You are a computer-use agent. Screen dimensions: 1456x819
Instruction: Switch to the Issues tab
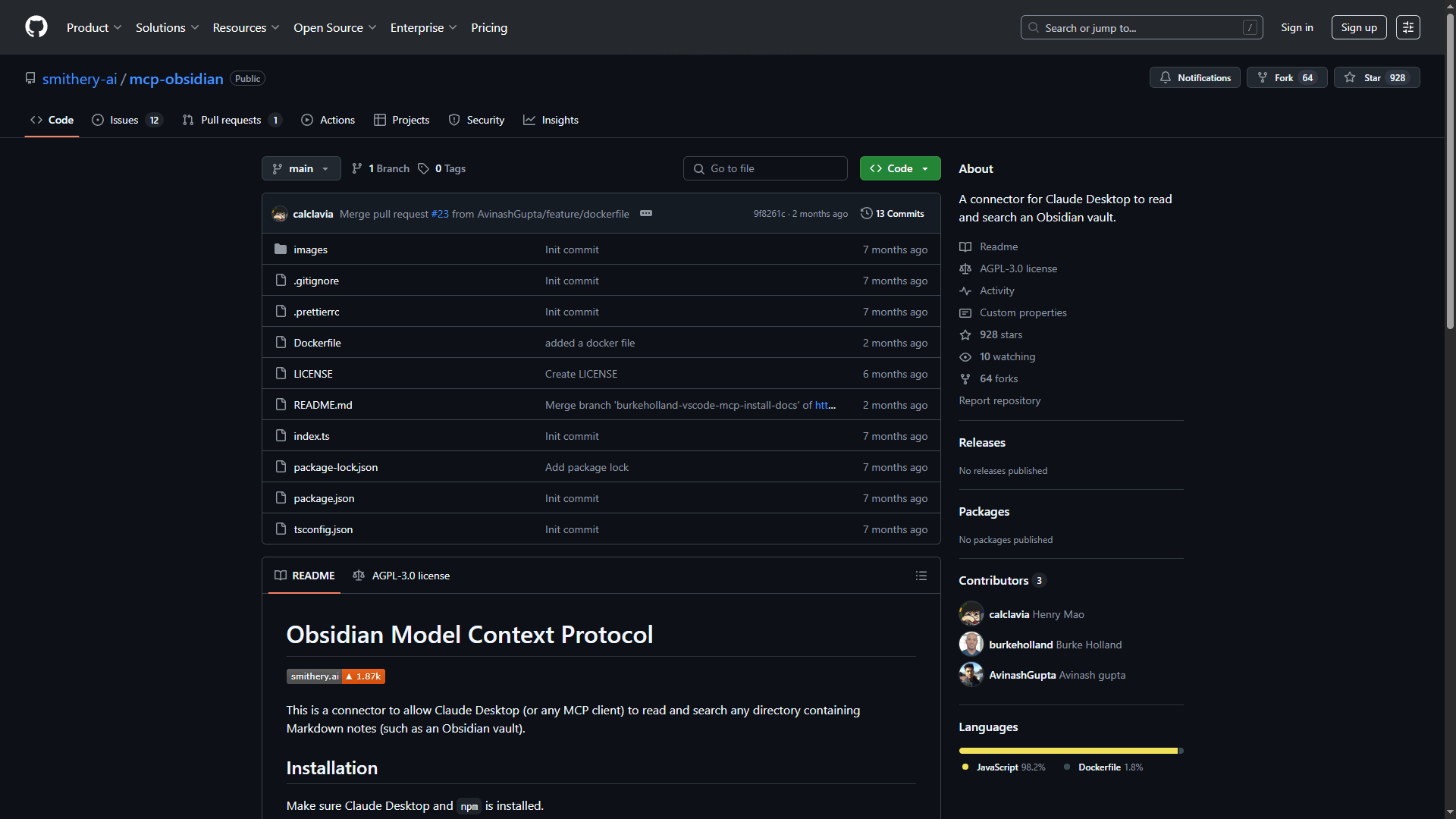pos(126,120)
